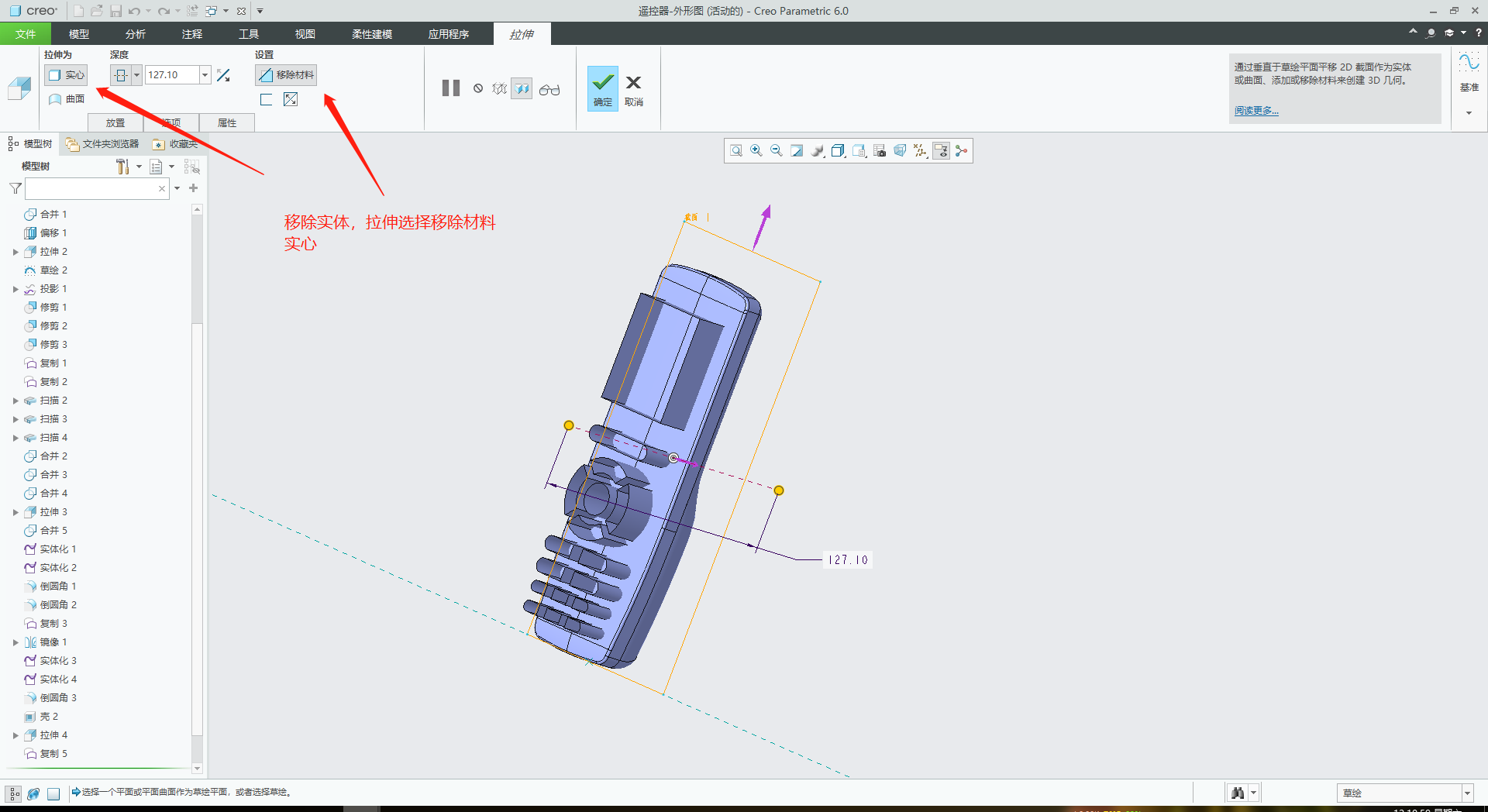Open the depth value 127.10 dropdown
Screen dimensions: 1488x812
(205, 75)
